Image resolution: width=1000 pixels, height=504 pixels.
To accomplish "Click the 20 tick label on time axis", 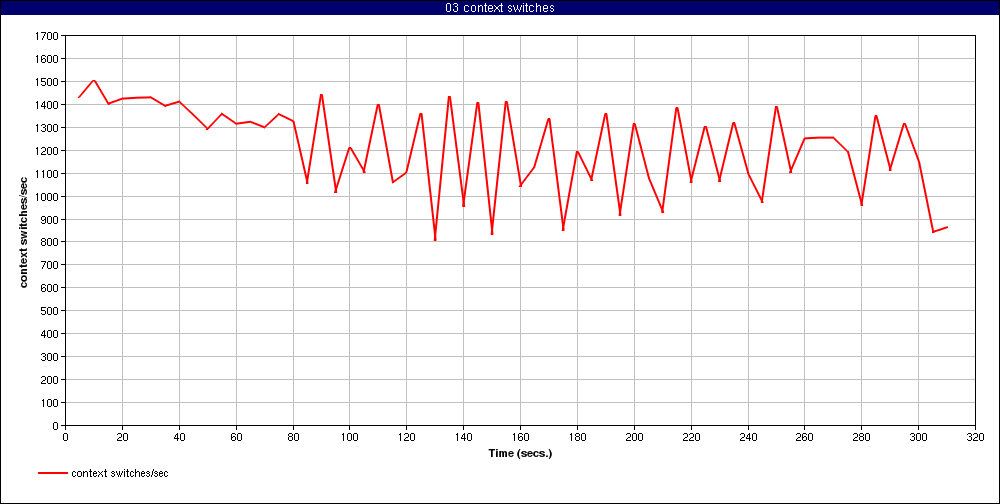I will pos(122,438).
